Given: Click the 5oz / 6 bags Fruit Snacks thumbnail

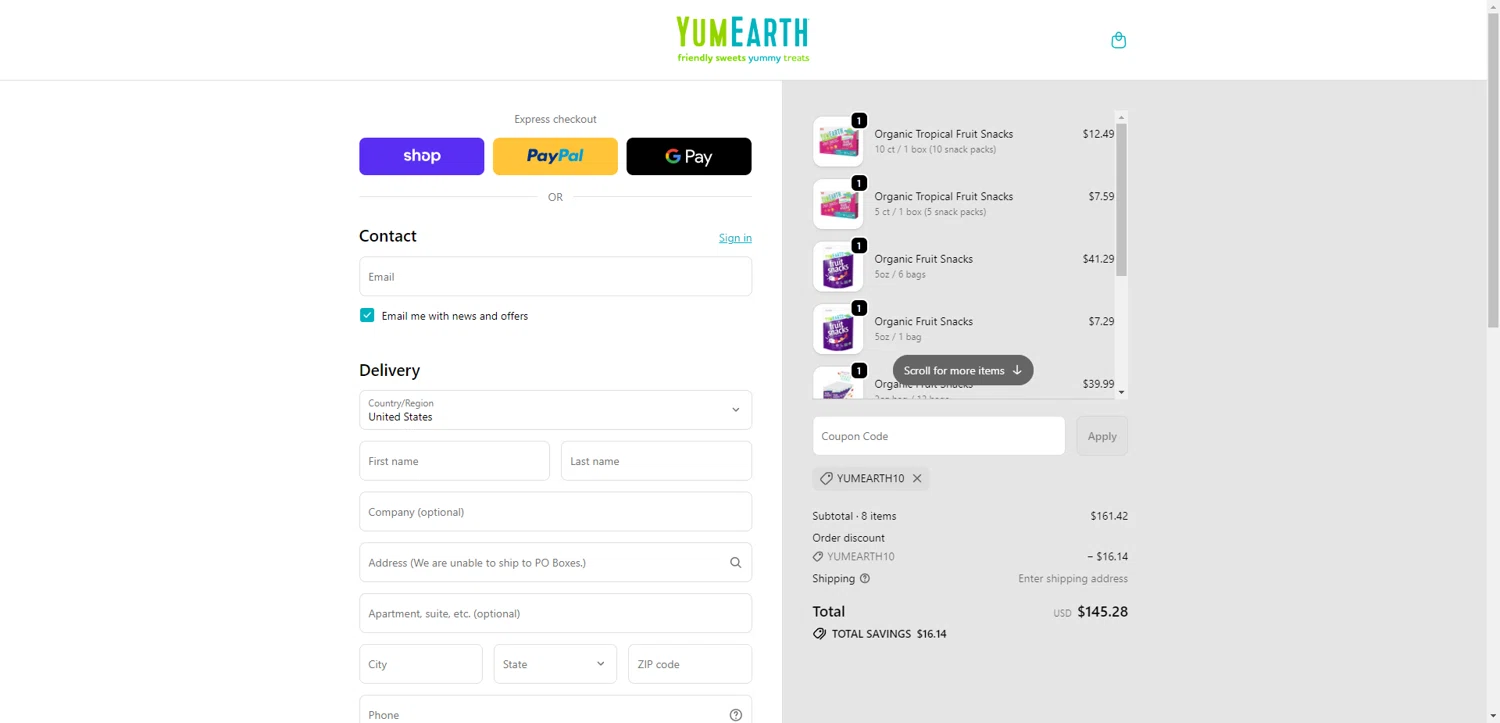Looking at the screenshot, I should (x=838, y=267).
